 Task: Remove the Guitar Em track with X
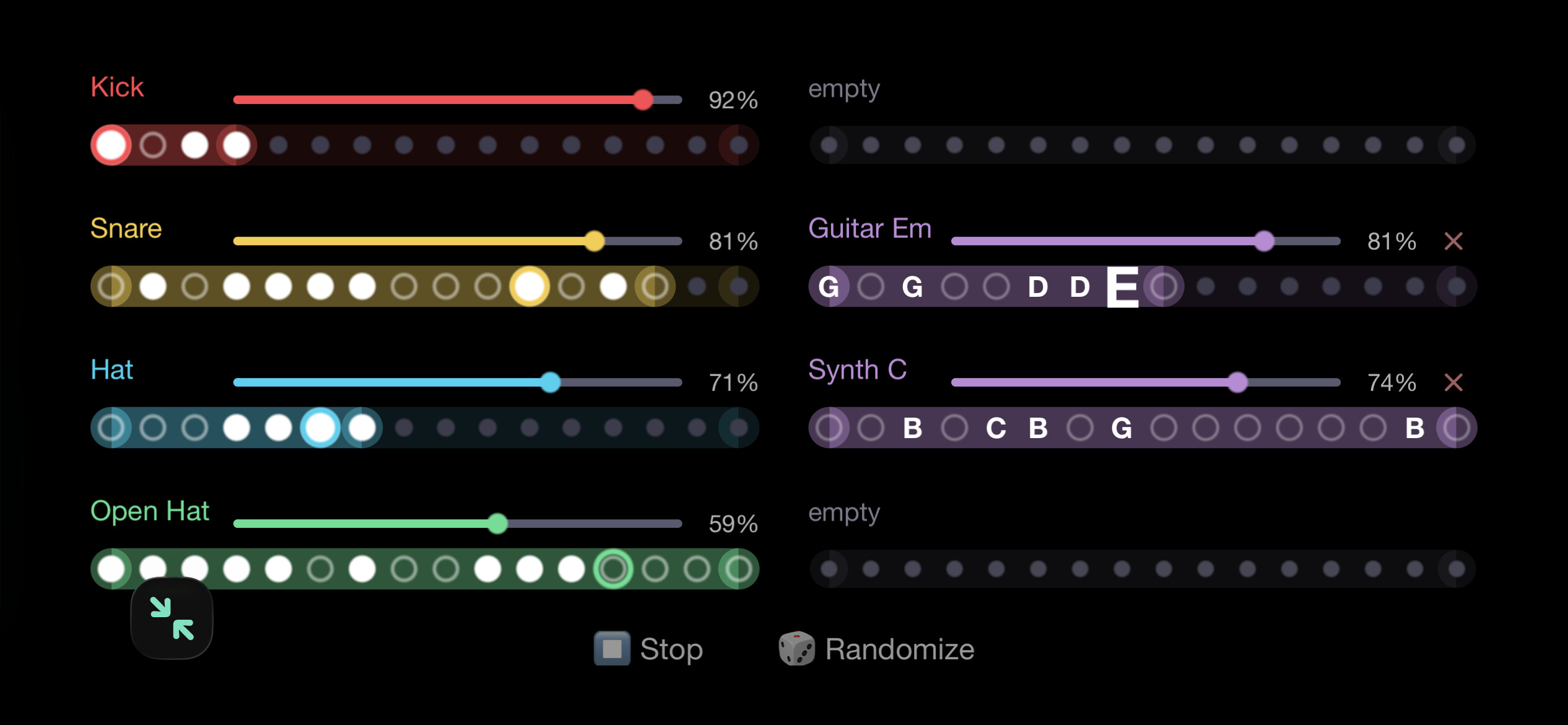1453,241
